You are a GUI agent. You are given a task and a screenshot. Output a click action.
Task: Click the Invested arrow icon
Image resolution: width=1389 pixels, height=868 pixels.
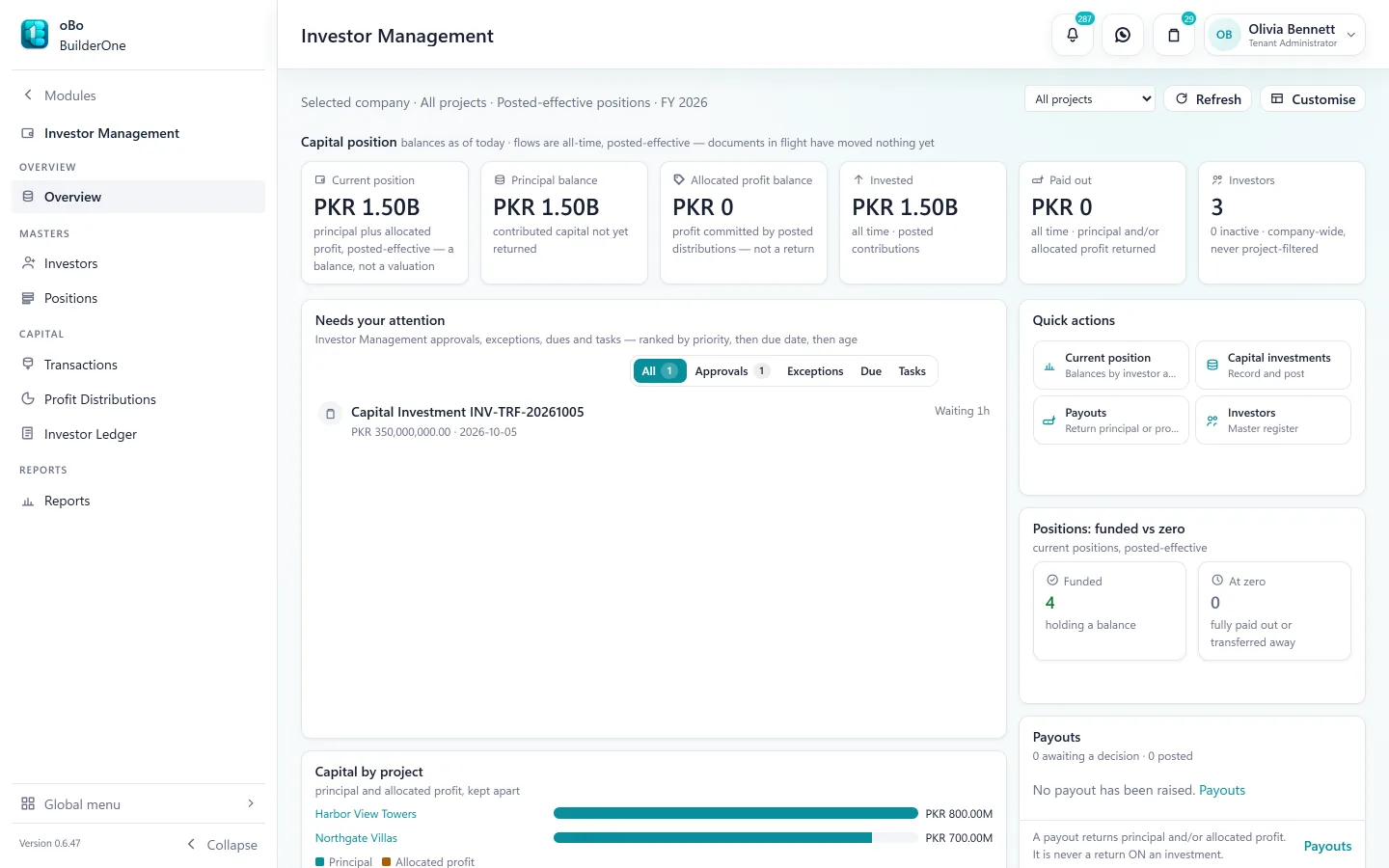[858, 180]
